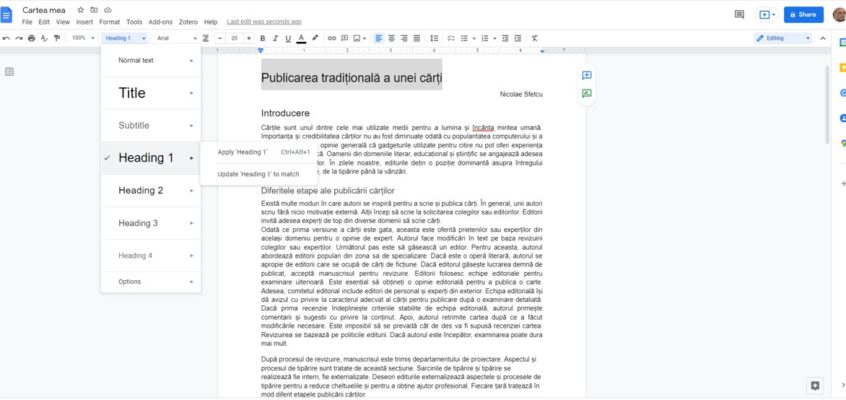Clear text formatting

pos(535,38)
